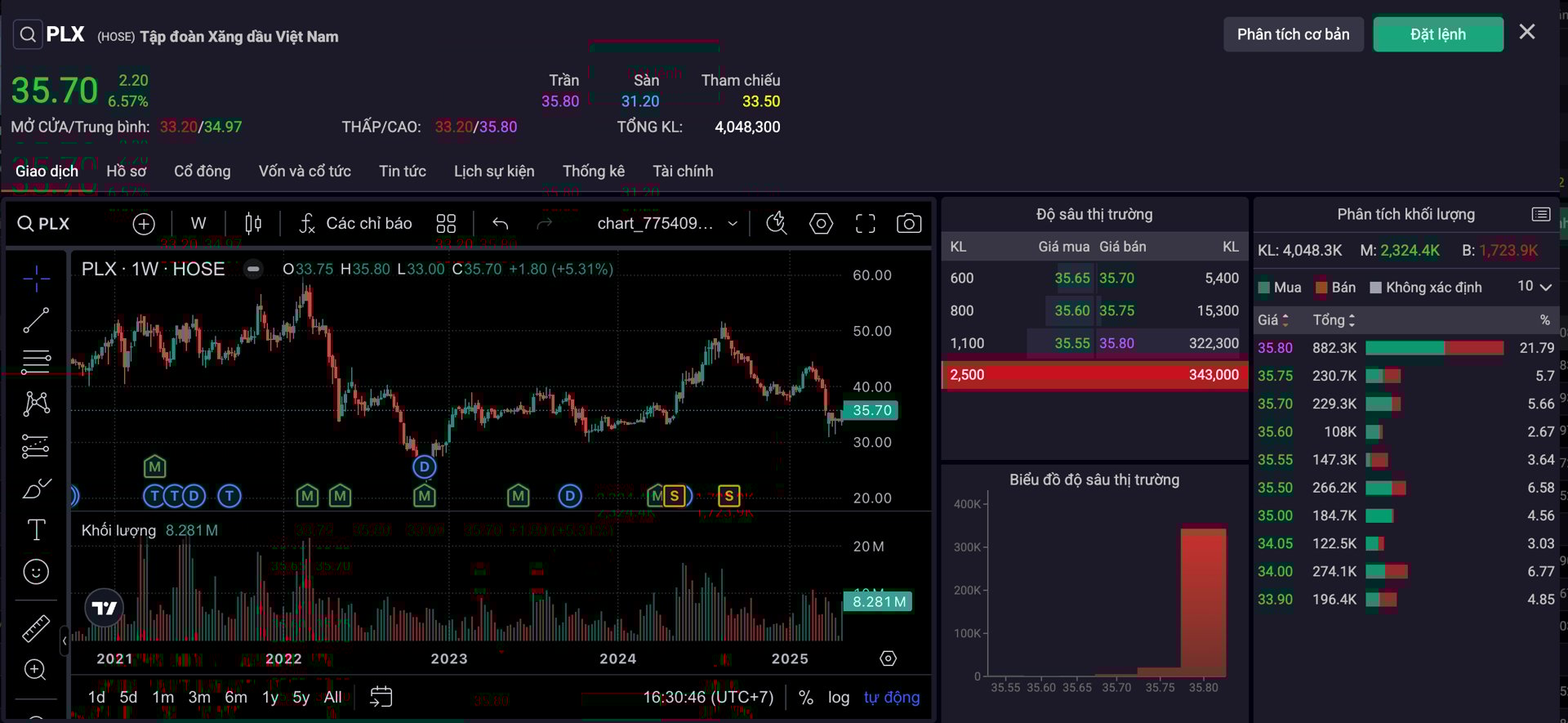Add symbol to compare with plus icon
This screenshot has width=1568, height=723.
pos(144,224)
